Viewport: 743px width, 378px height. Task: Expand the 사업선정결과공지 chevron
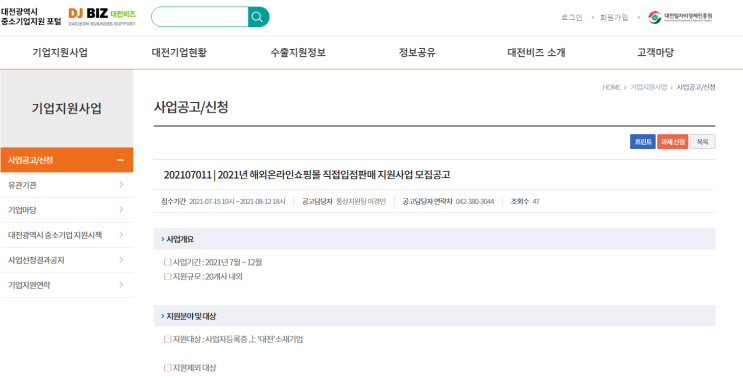(121, 260)
